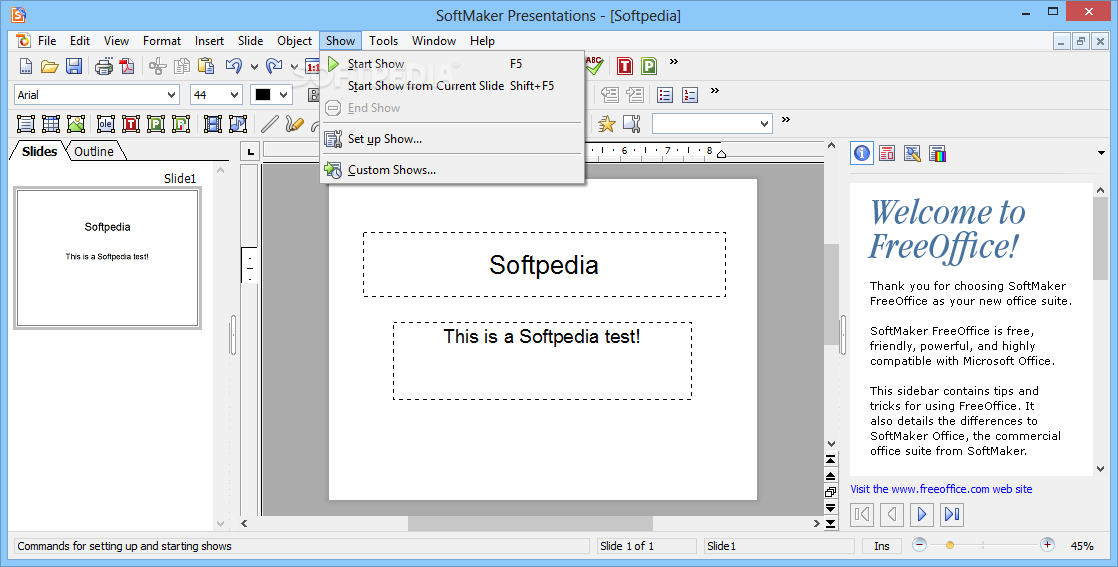Click the Softpedia title placeholder
The width and height of the screenshot is (1118, 567).
click(x=544, y=265)
